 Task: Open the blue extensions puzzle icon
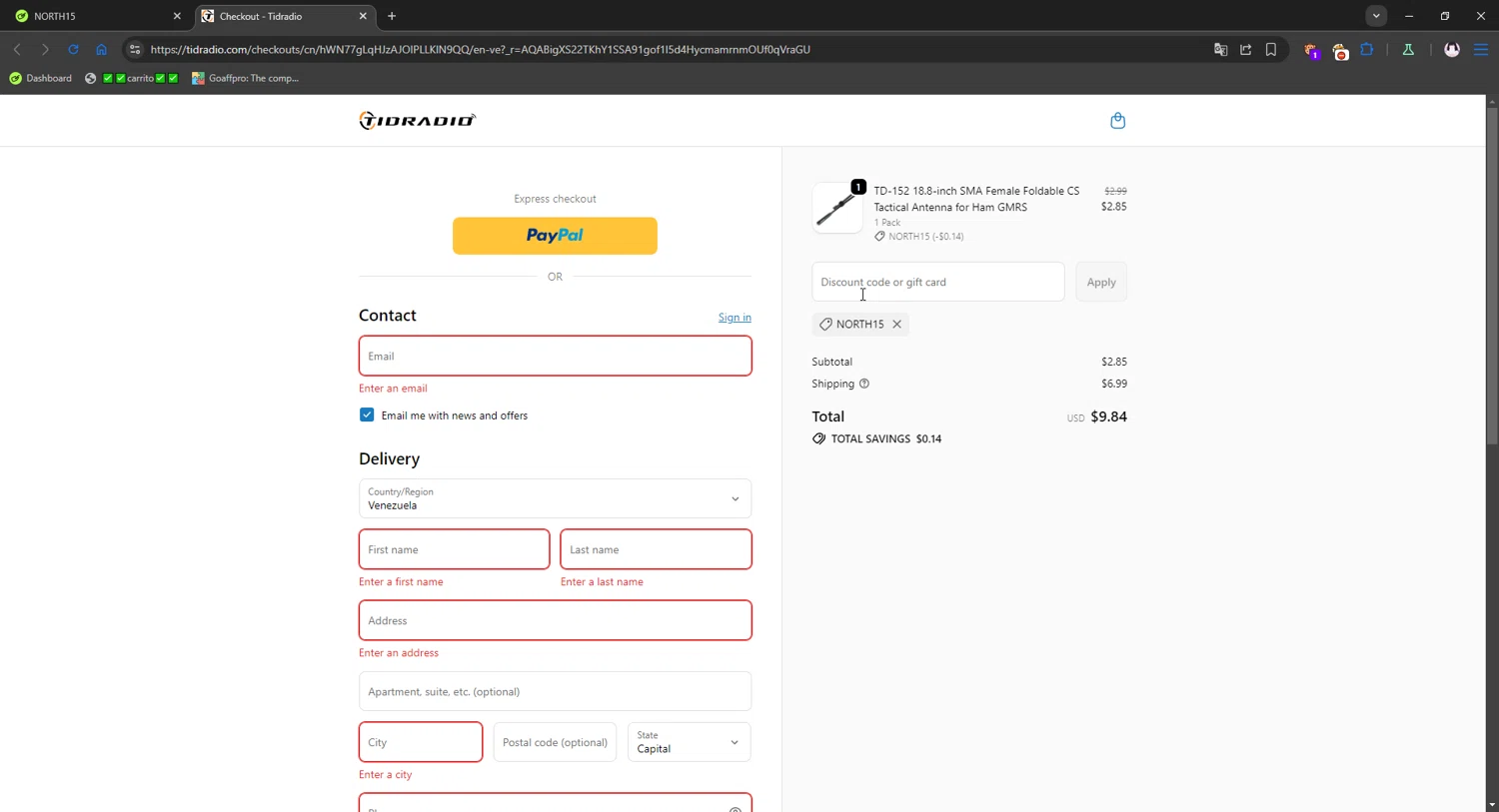[x=1367, y=49]
